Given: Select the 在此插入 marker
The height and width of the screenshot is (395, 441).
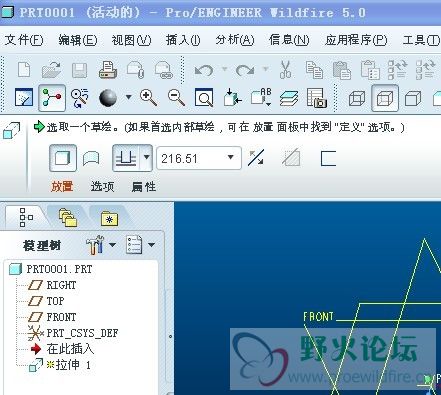Looking at the screenshot, I should coord(62,349).
